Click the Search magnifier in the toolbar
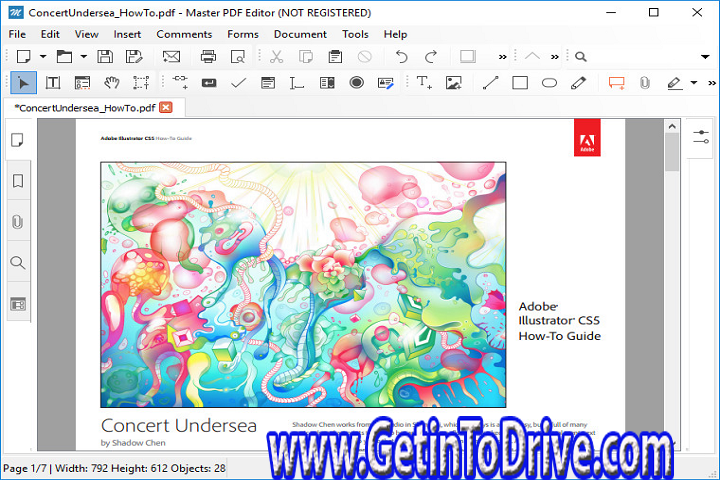 tap(581, 56)
